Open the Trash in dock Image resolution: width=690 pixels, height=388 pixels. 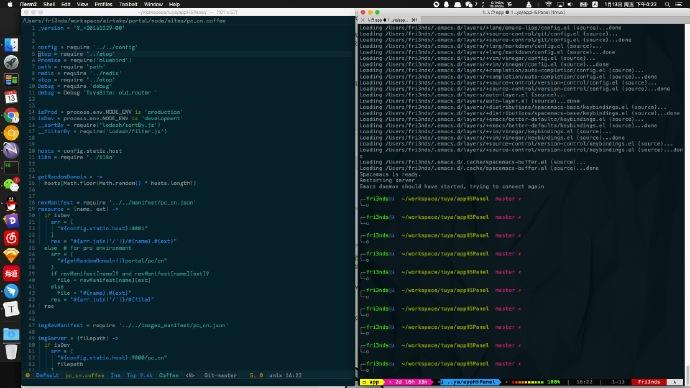(x=11, y=351)
